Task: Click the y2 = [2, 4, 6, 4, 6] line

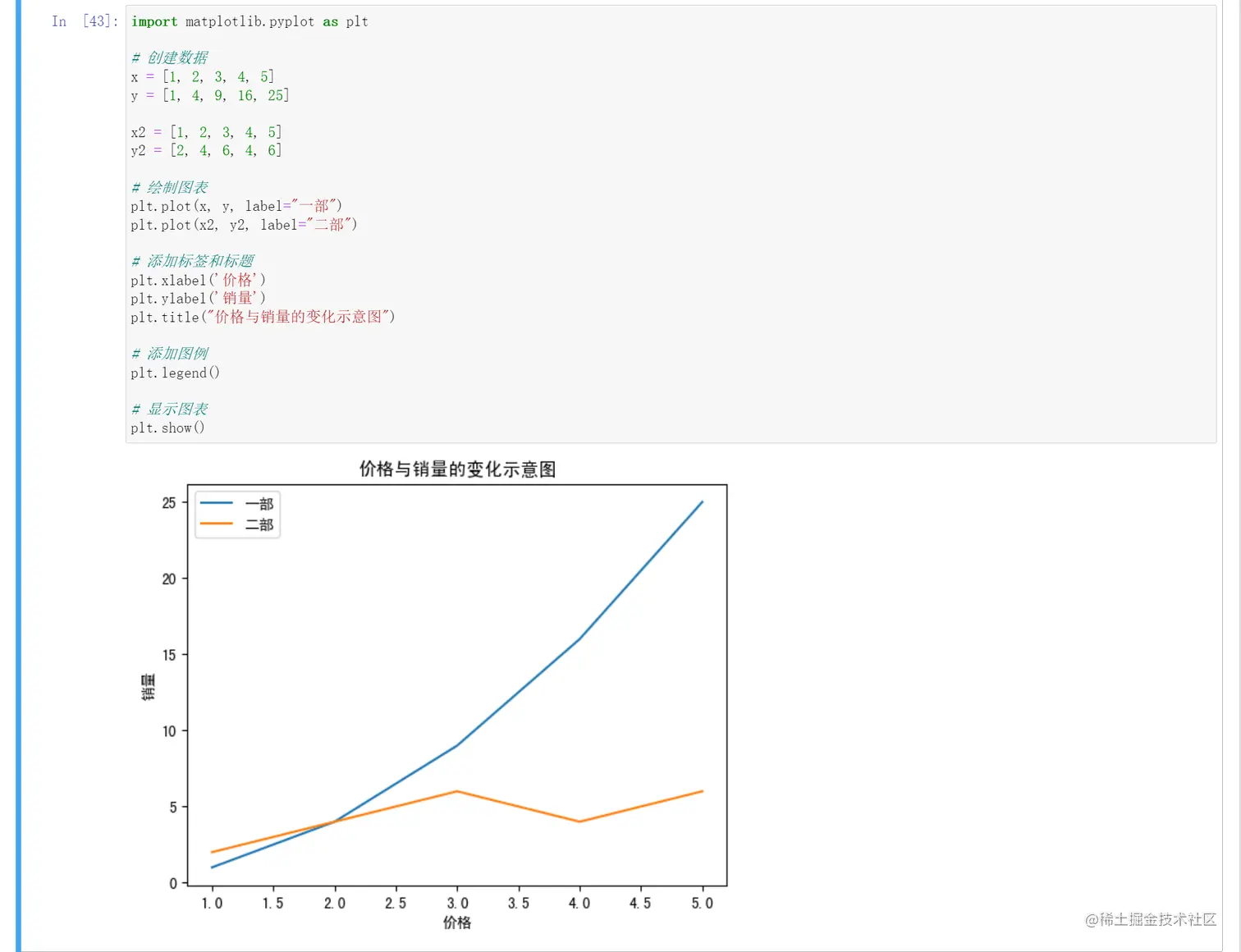Action: coord(206,151)
